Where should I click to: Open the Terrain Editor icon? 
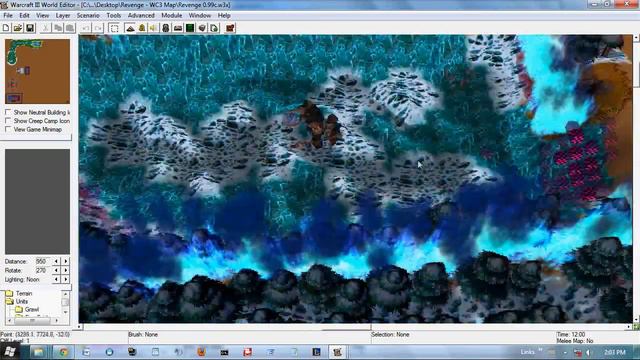coord(130,28)
